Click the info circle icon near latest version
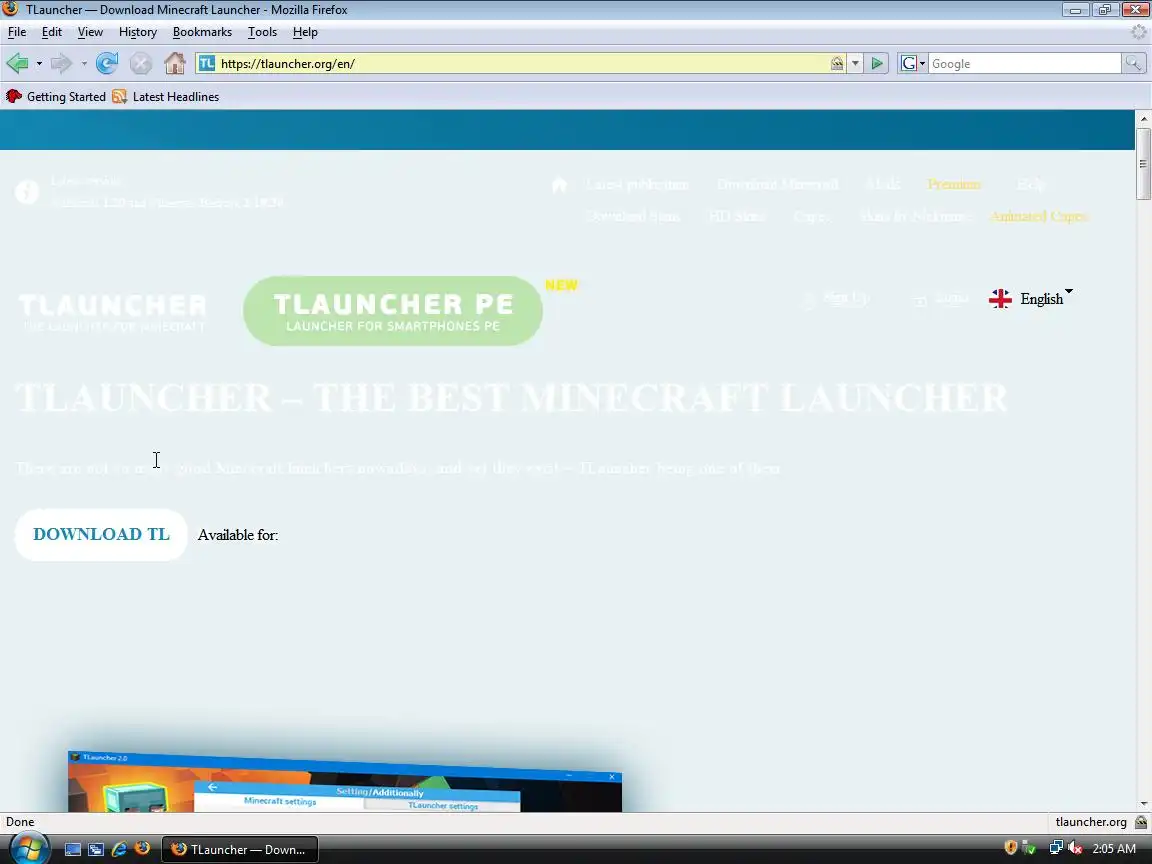 27,192
